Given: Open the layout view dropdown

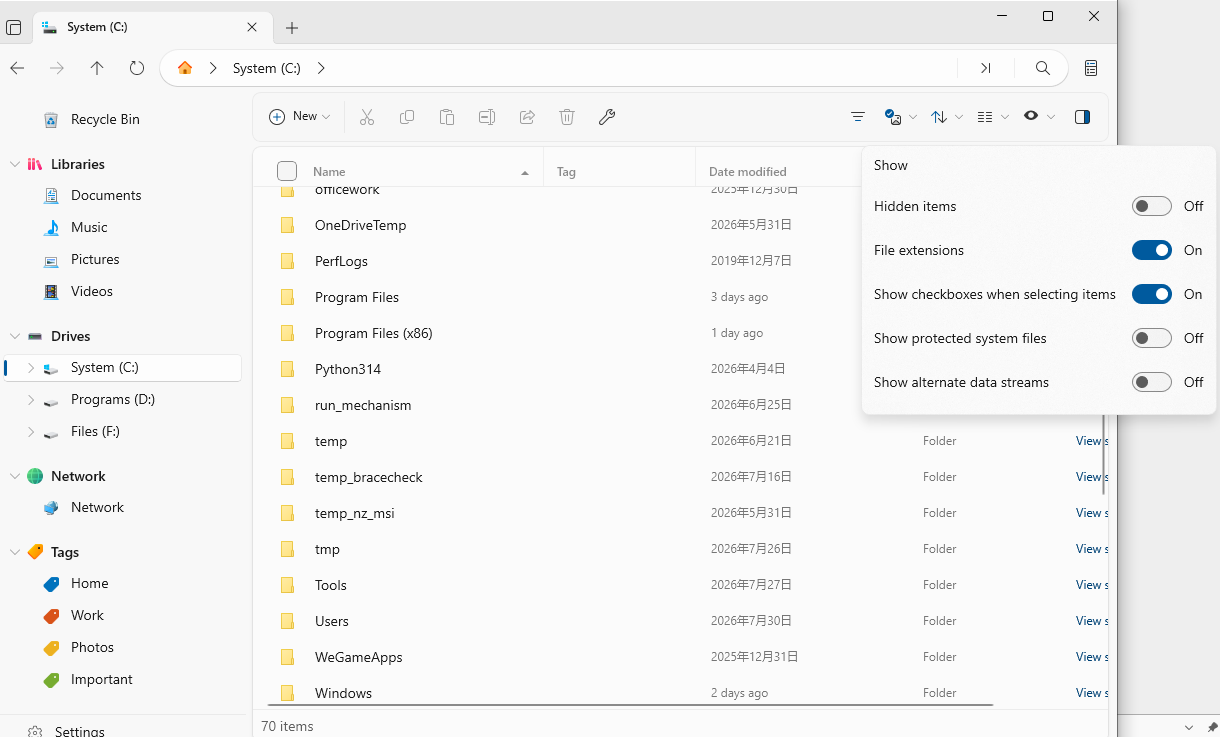Looking at the screenshot, I should click(x=993, y=117).
